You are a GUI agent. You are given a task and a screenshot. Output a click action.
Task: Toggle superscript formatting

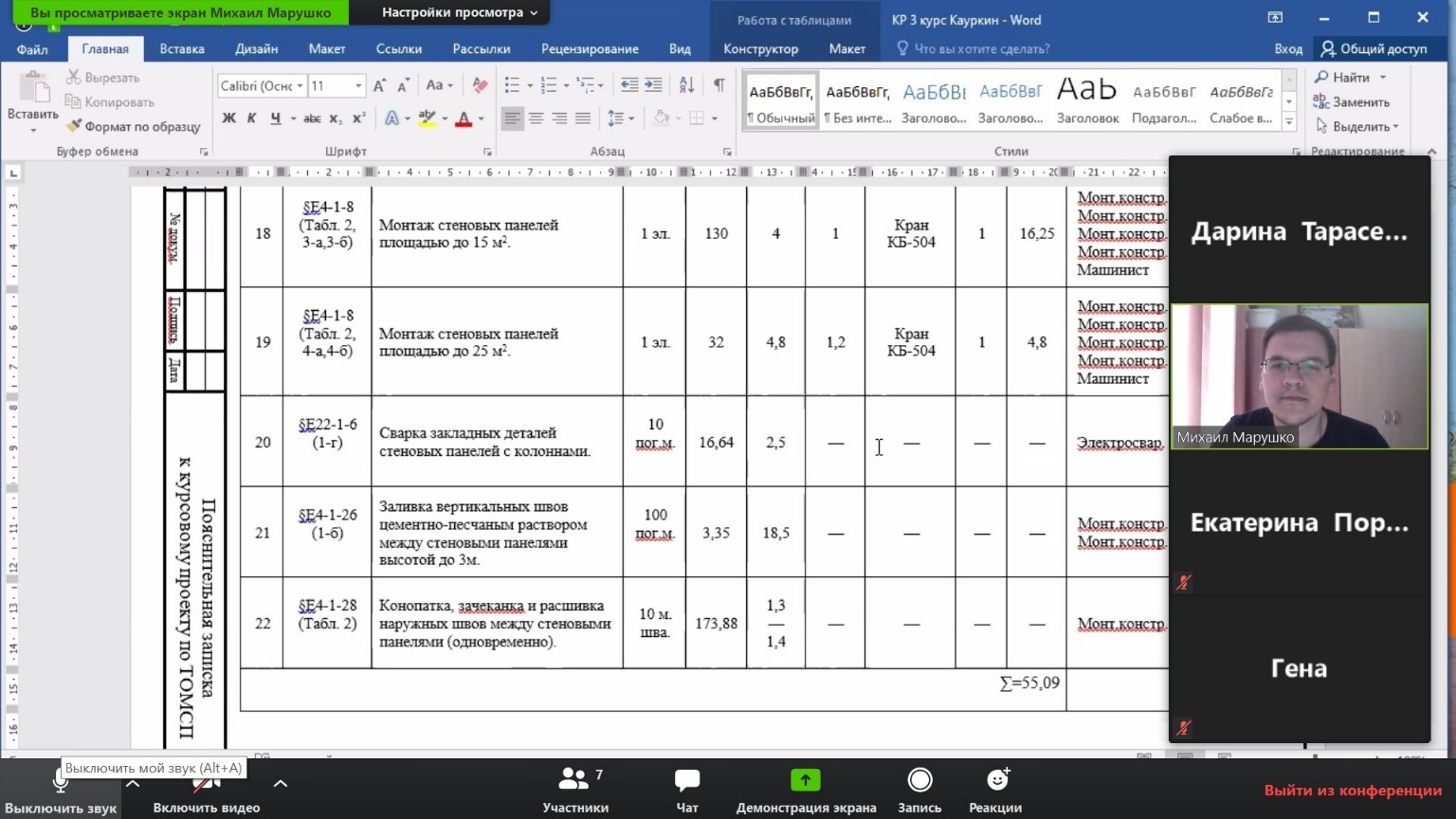[358, 118]
